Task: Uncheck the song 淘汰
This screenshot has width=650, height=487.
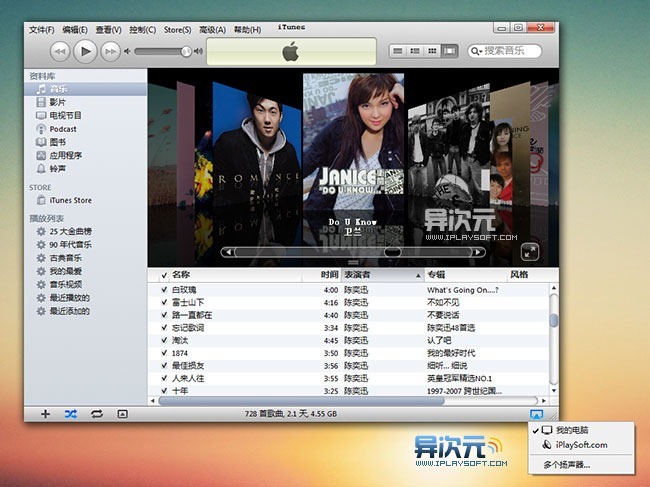Action: click(164, 340)
